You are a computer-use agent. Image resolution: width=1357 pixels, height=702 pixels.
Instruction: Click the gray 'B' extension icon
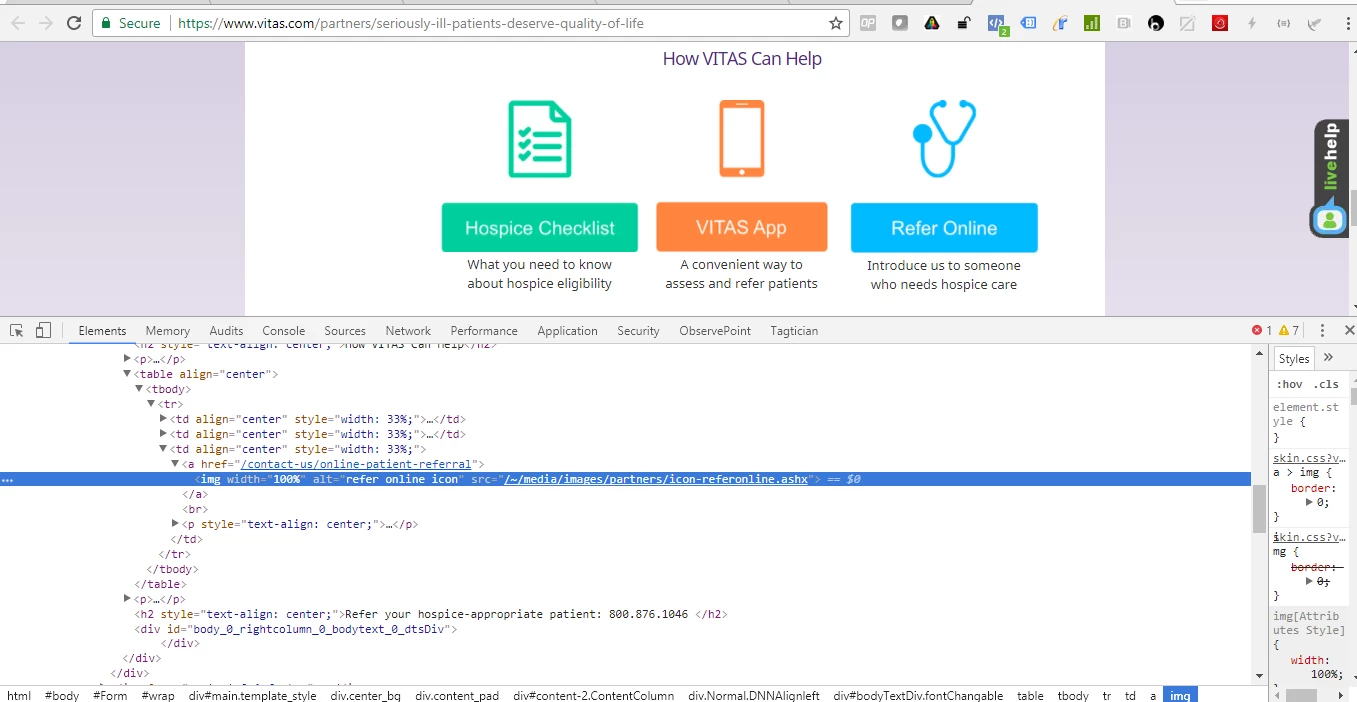[1124, 23]
